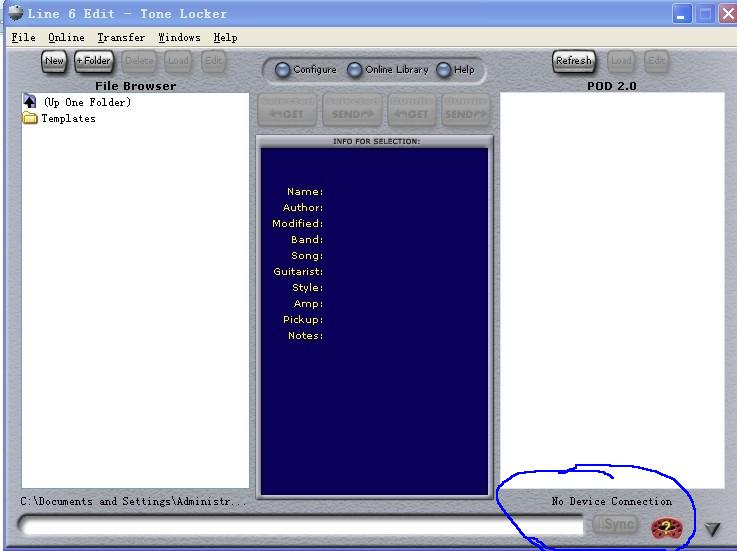Viewport: 737px width, 551px height.
Task: Open the Help menu
Action: tap(225, 38)
